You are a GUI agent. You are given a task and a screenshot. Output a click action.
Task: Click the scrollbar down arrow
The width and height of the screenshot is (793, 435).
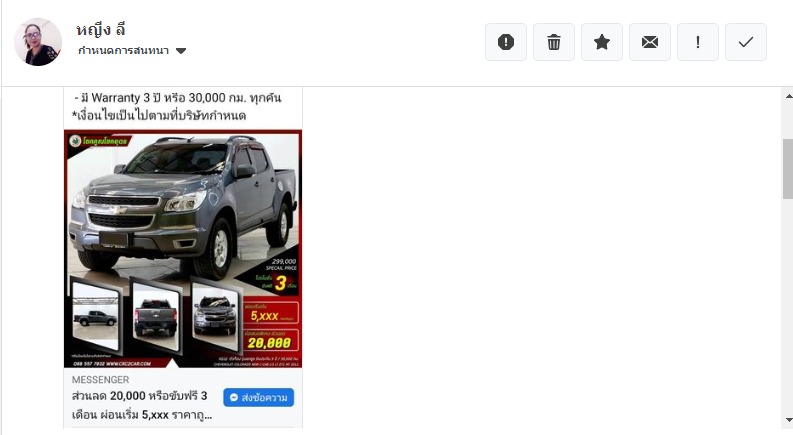pos(788,420)
